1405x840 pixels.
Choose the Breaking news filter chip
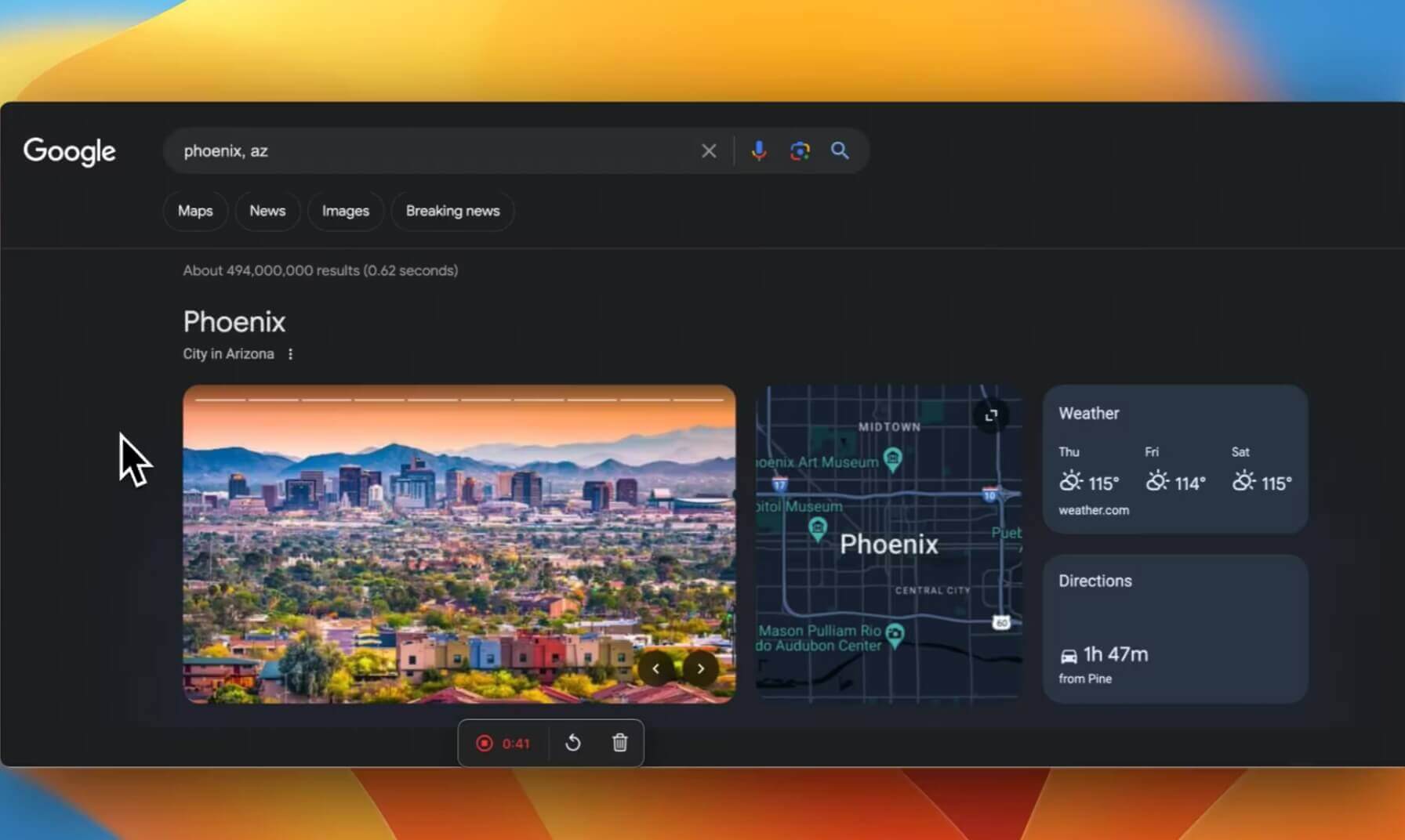point(452,211)
